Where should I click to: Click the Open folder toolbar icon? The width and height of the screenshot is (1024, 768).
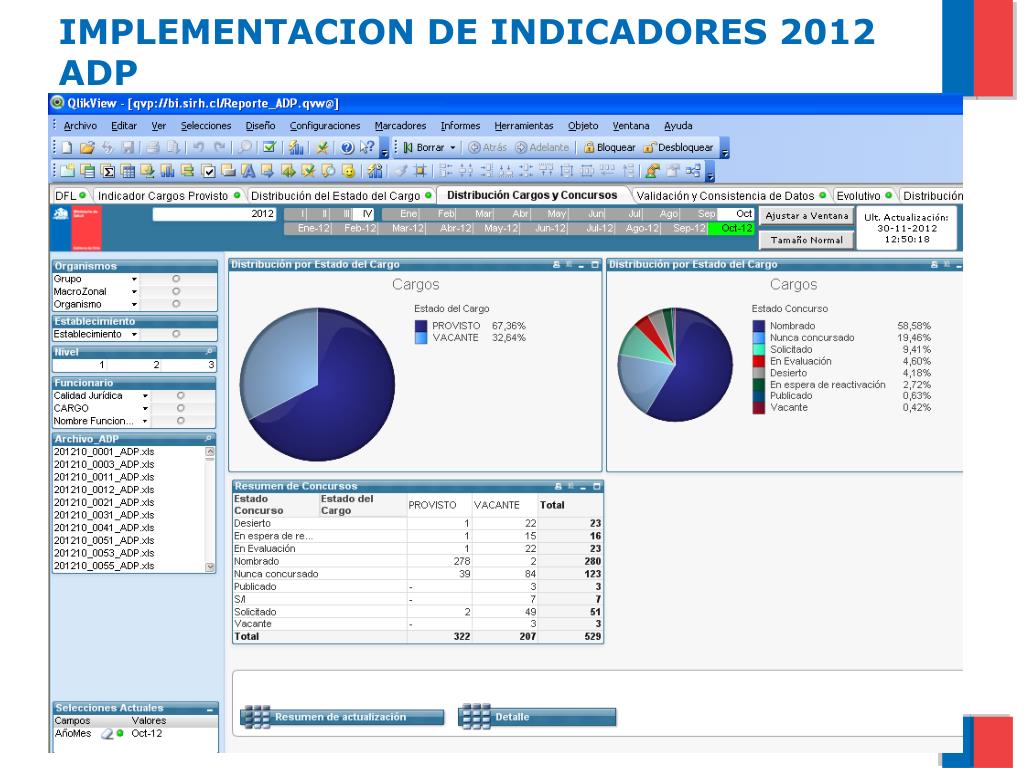87,148
